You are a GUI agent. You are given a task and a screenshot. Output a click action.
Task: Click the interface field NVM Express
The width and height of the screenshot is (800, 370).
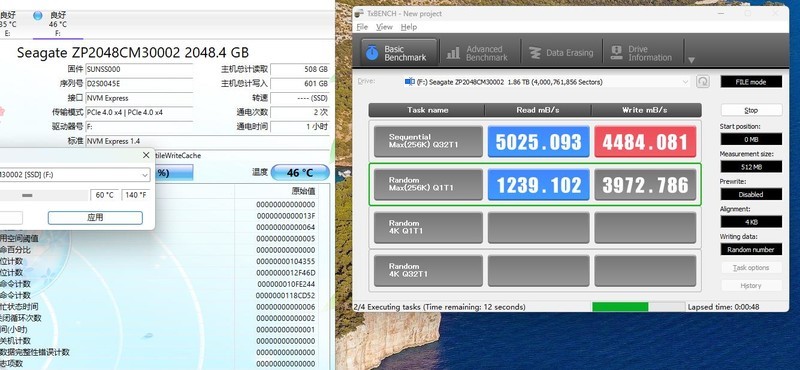(139, 98)
